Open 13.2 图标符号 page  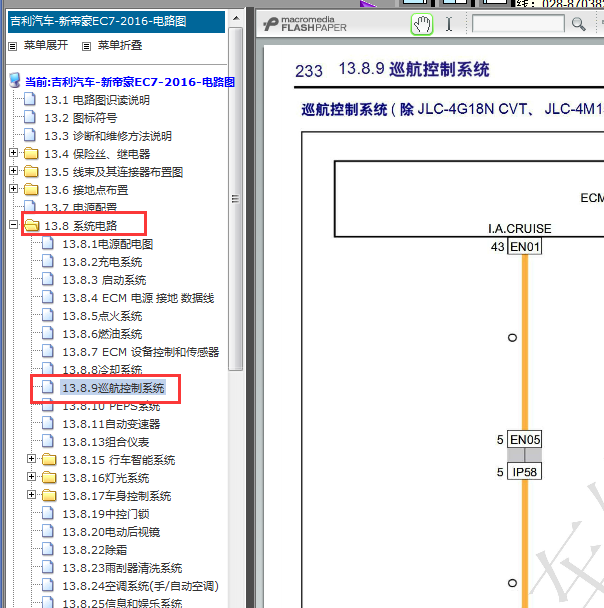point(81,118)
